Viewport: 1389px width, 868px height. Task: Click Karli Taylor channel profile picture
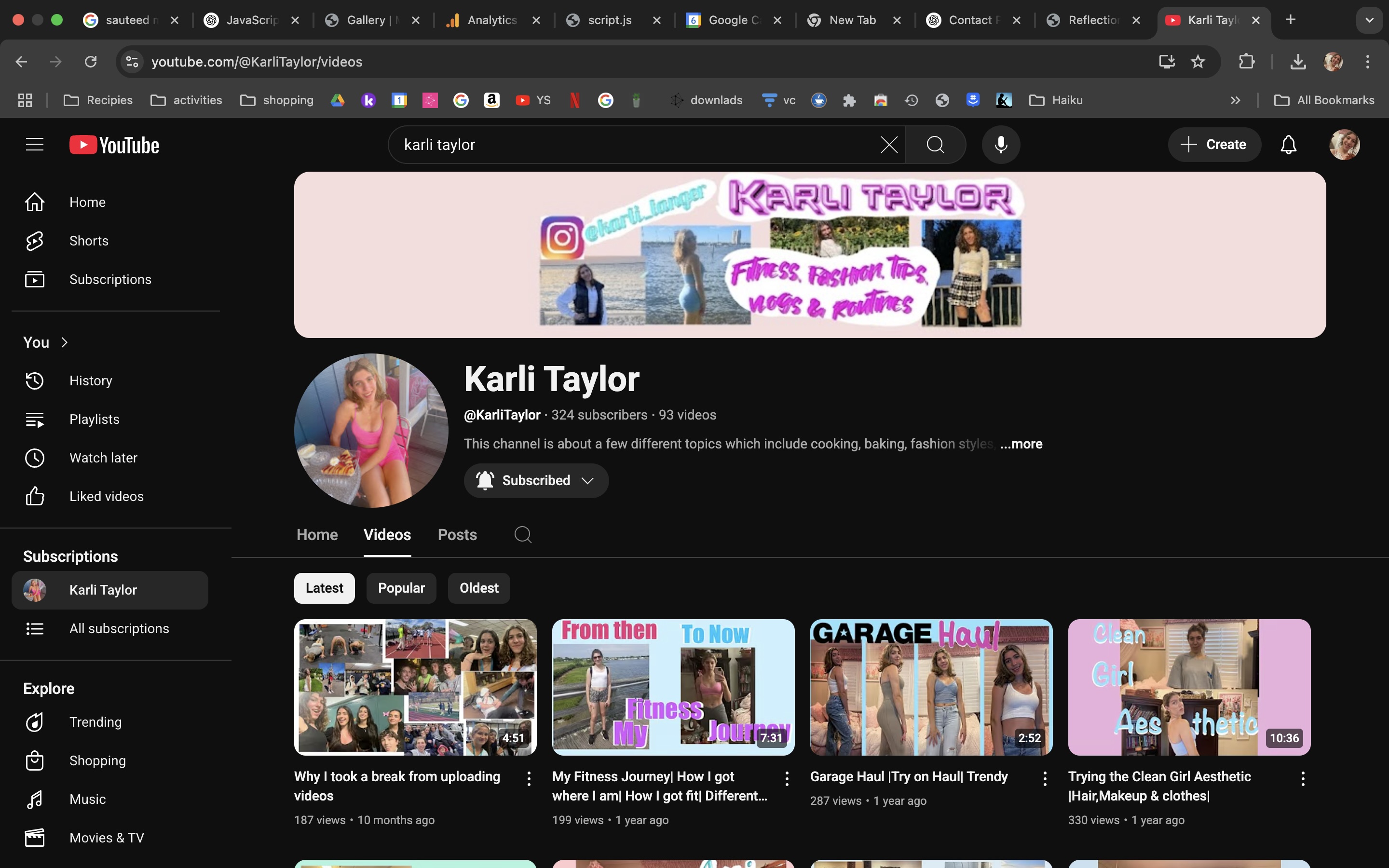pos(371,430)
